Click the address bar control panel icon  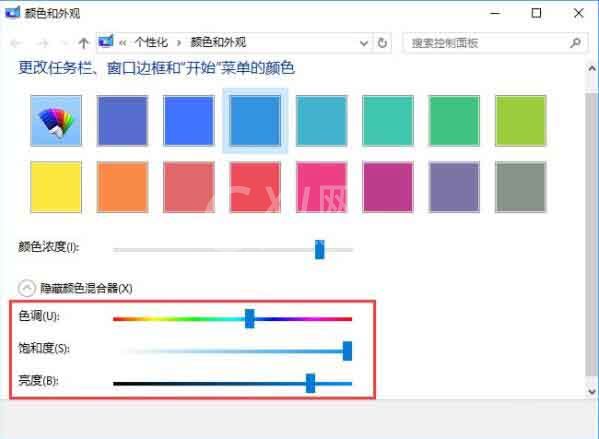coord(106,41)
